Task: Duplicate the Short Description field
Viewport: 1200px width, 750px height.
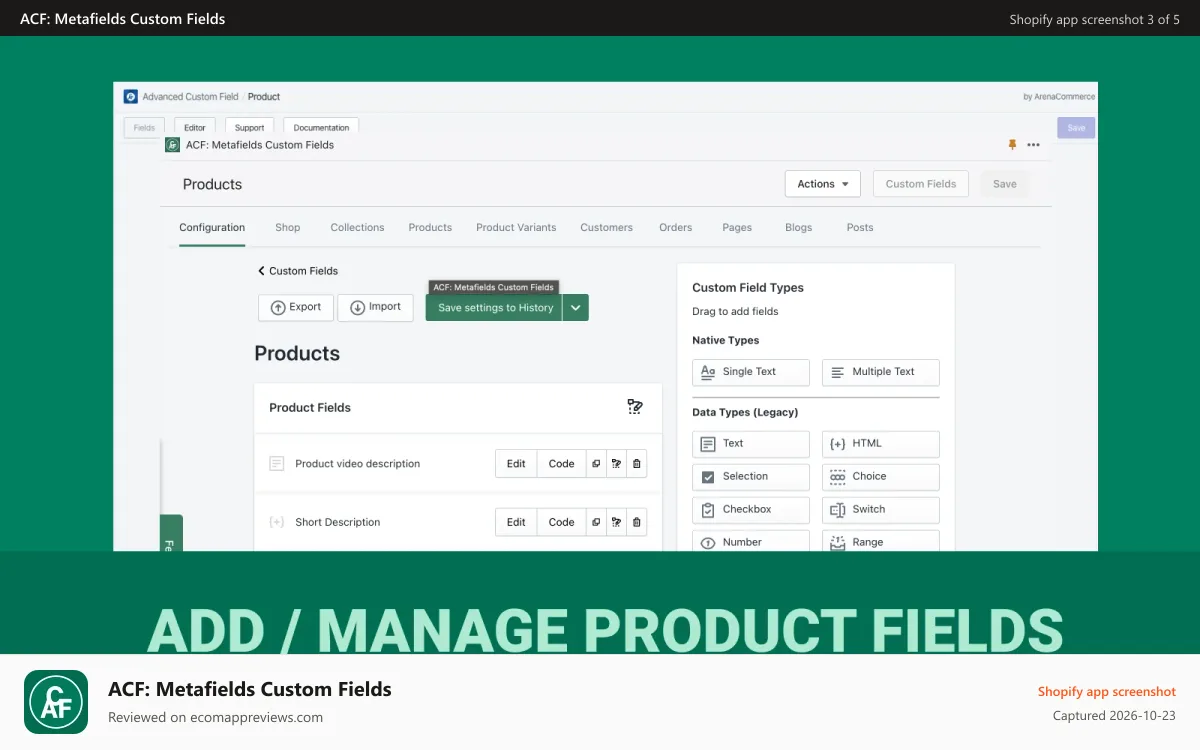Action: pos(596,522)
